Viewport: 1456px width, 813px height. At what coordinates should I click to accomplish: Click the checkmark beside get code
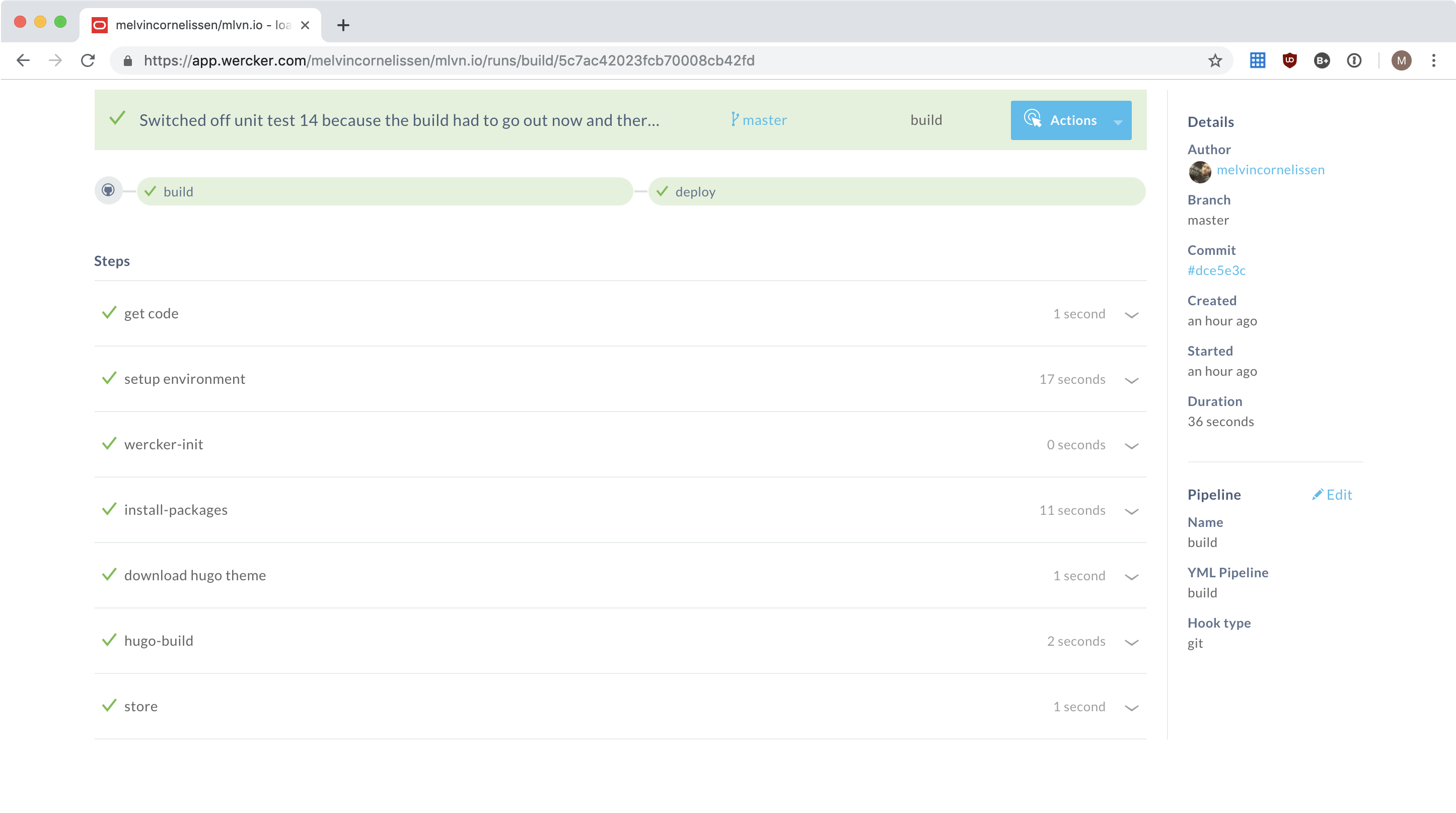(109, 312)
